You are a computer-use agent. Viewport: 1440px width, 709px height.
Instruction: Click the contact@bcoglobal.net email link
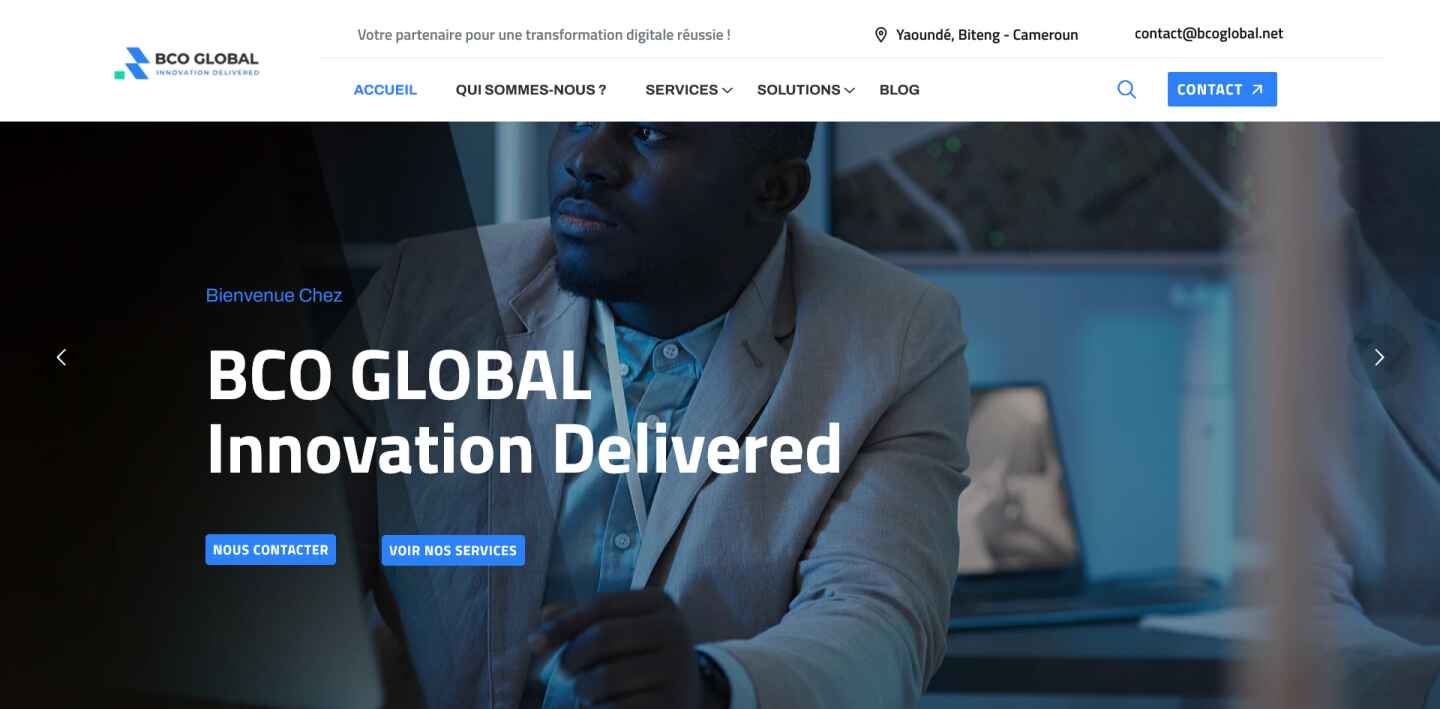(1208, 33)
